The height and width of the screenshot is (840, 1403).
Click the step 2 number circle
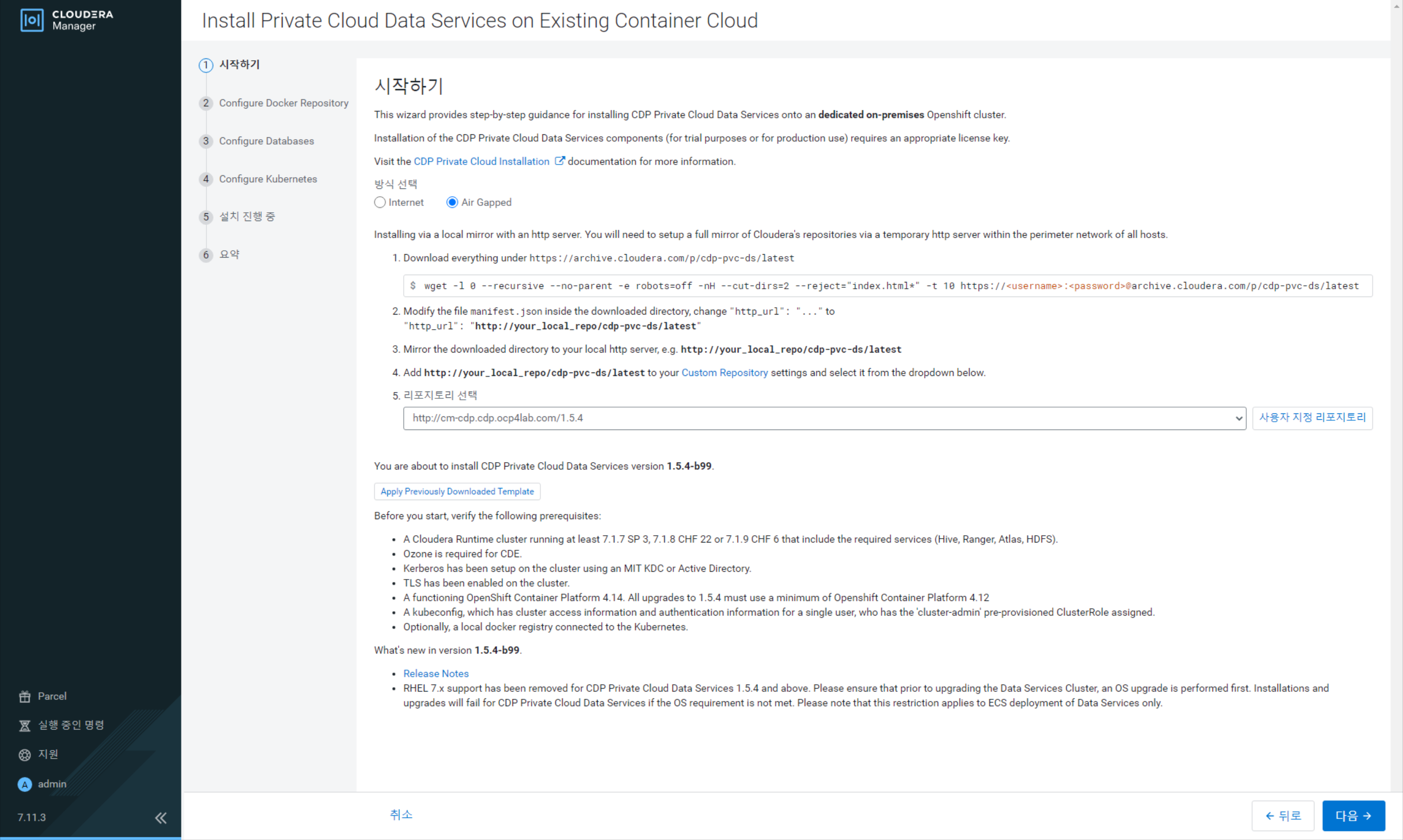206,103
